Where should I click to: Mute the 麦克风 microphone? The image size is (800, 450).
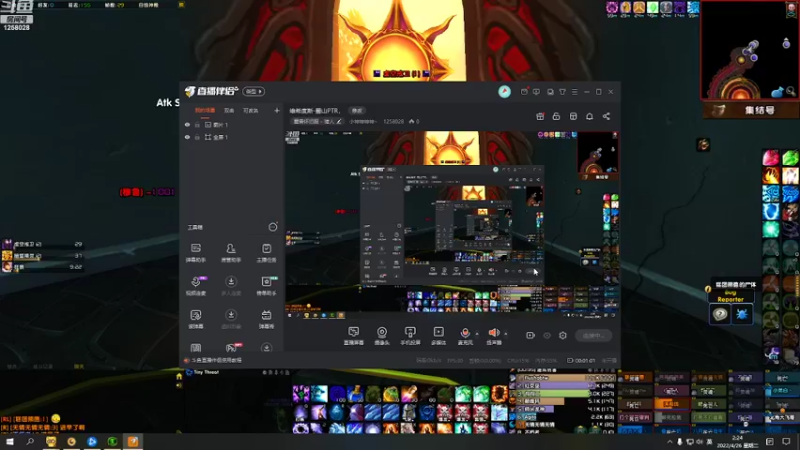pos(465,336)
